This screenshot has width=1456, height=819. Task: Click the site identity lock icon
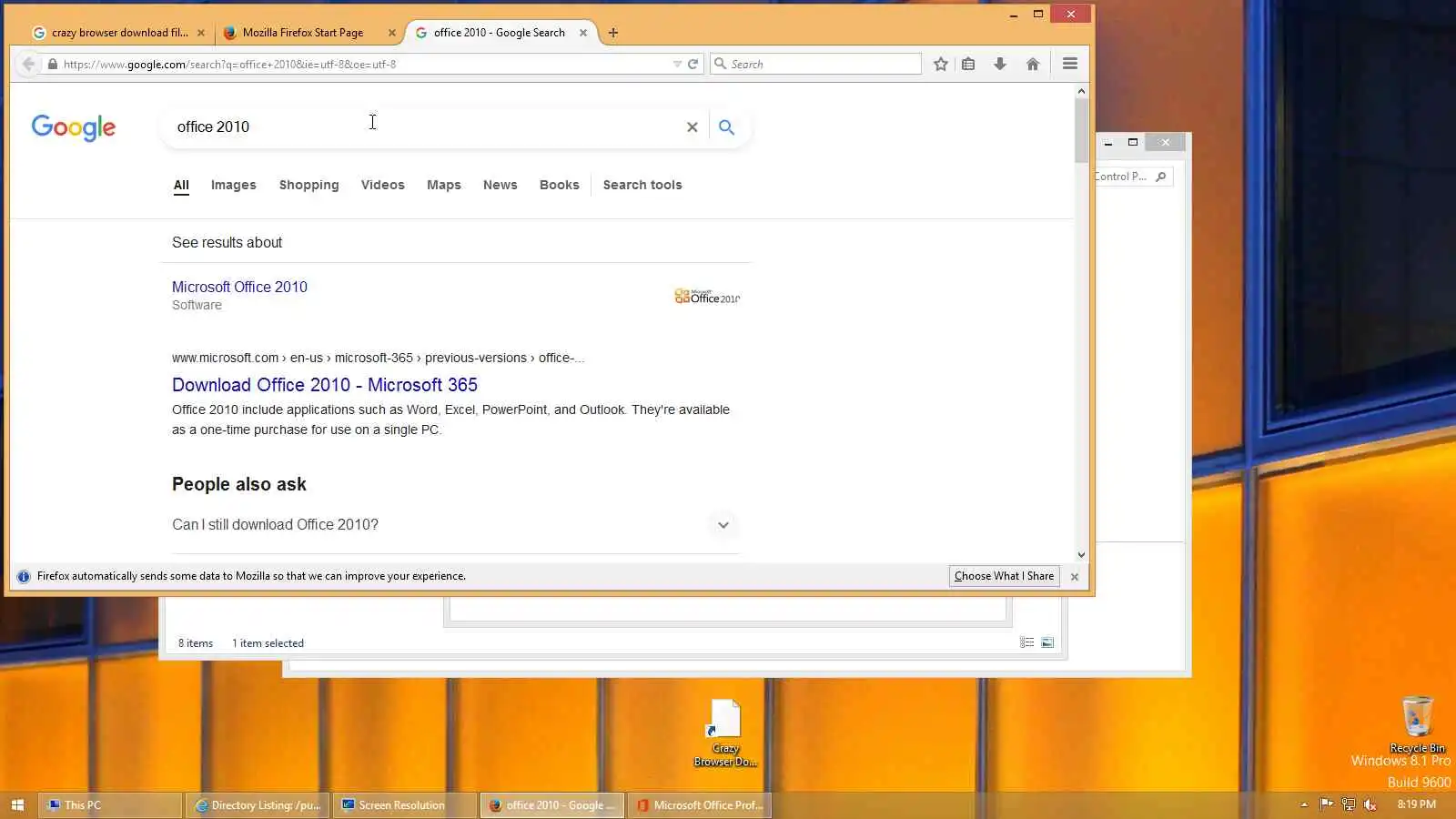(53, 64)
